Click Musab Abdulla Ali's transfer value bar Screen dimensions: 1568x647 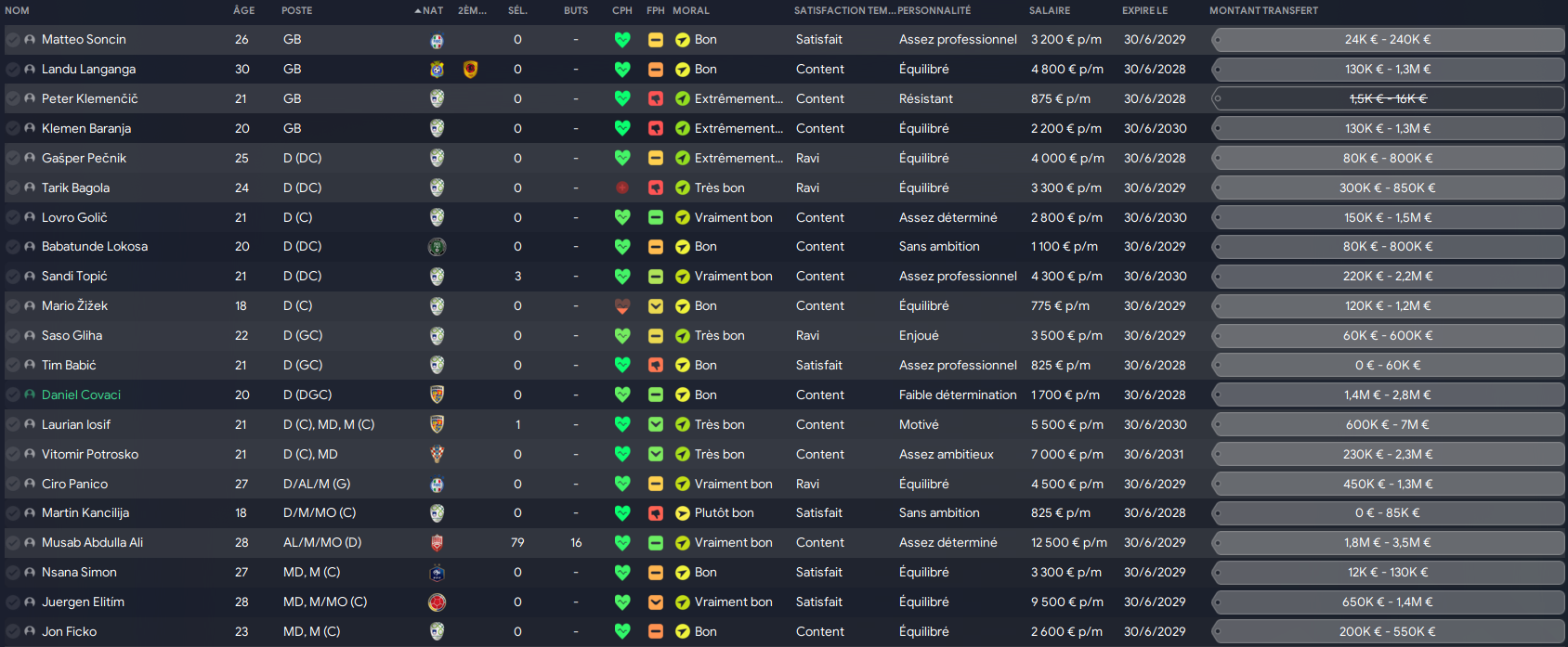pyautogui.click(x=1388, y=543)
